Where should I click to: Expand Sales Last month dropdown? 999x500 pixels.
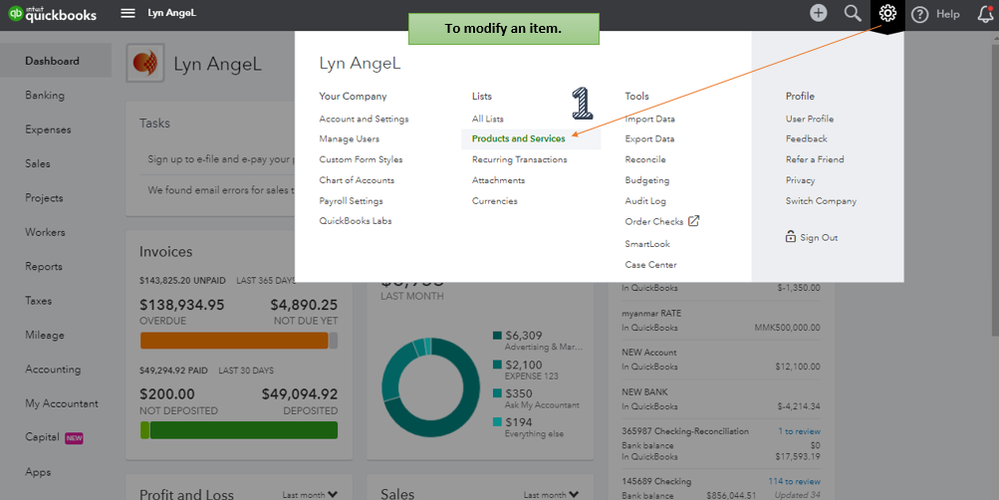coord(551,495)
